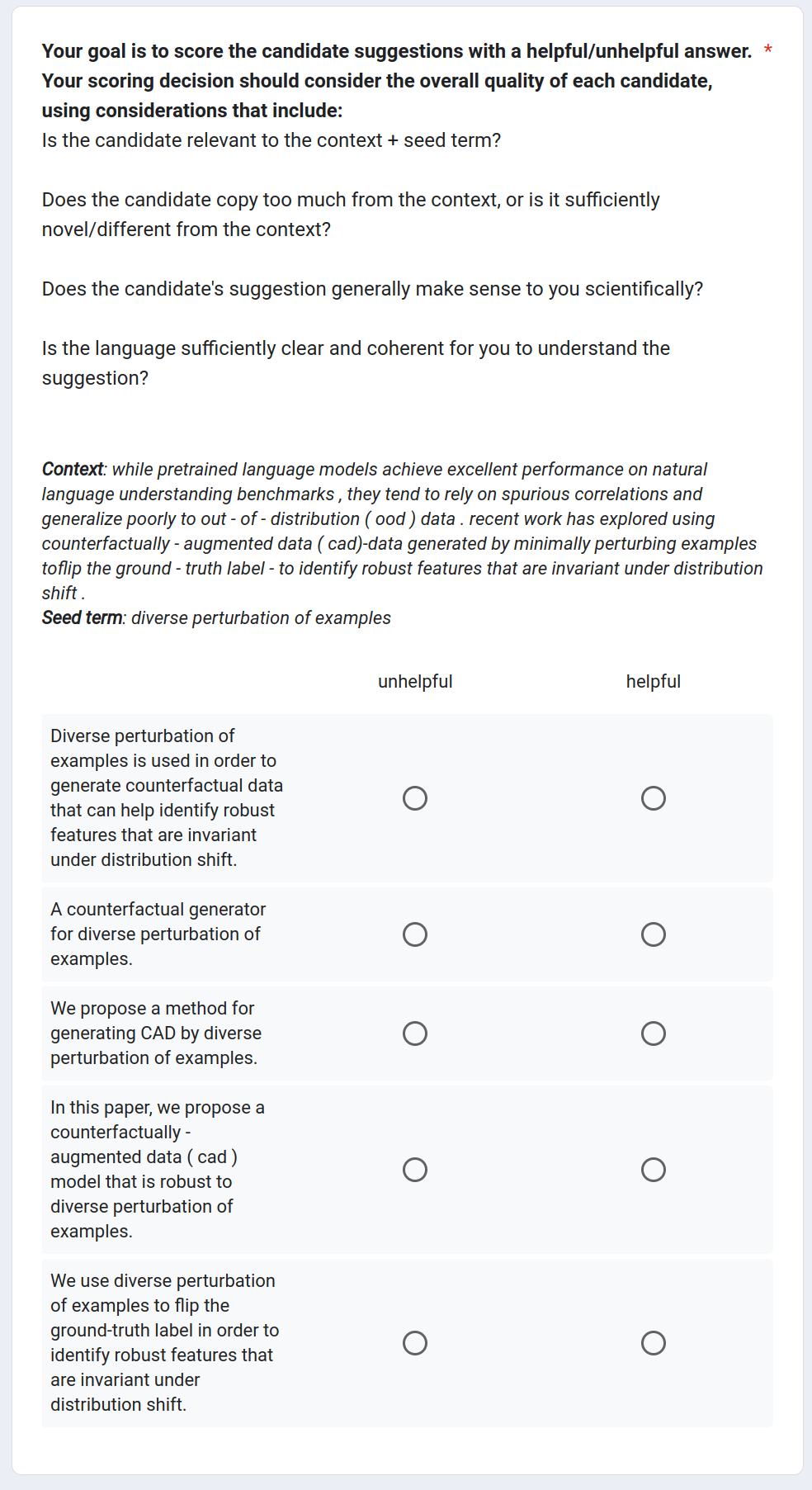
Task: Select helpful for 'We propose a method' row
Action: (653, 1034)
